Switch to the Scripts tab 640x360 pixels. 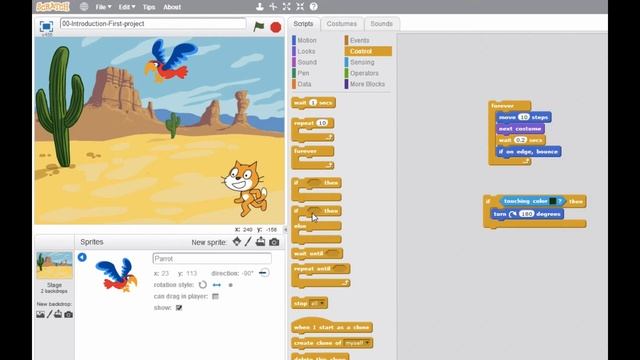[x=303, y=24]
